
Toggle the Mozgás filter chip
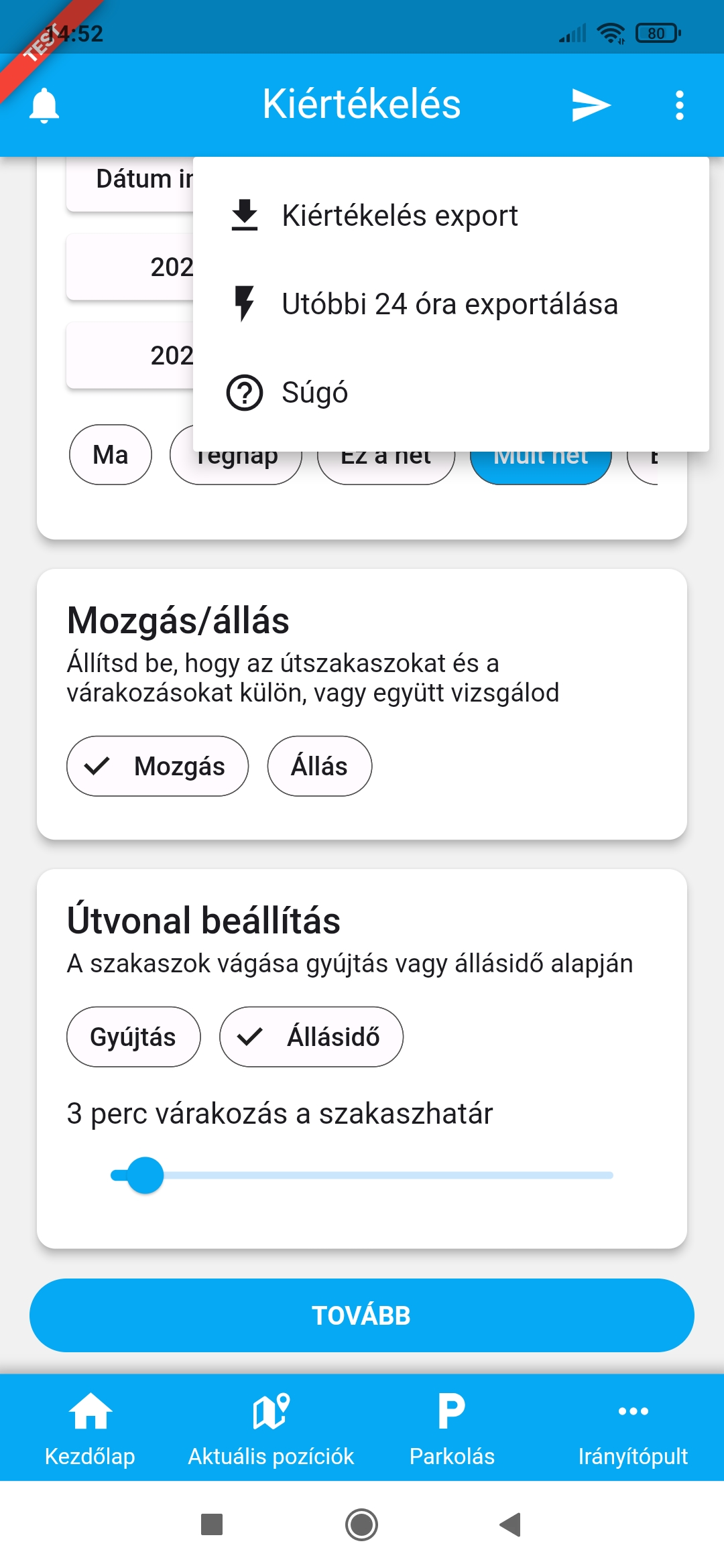coord(158,766)
